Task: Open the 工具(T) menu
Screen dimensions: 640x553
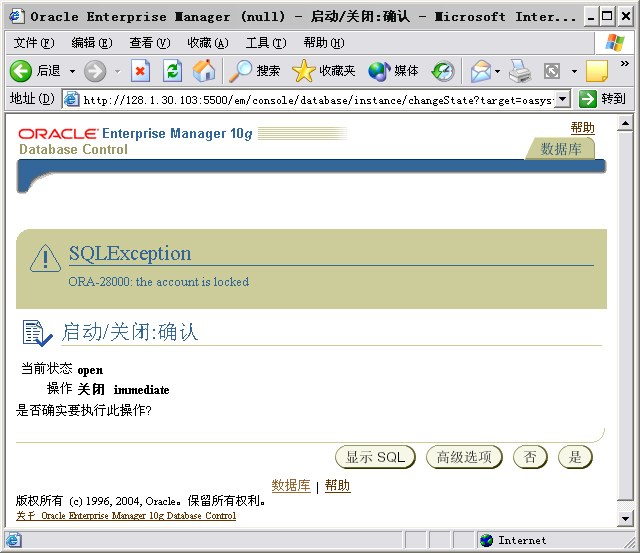Action: tap(266, 42)
